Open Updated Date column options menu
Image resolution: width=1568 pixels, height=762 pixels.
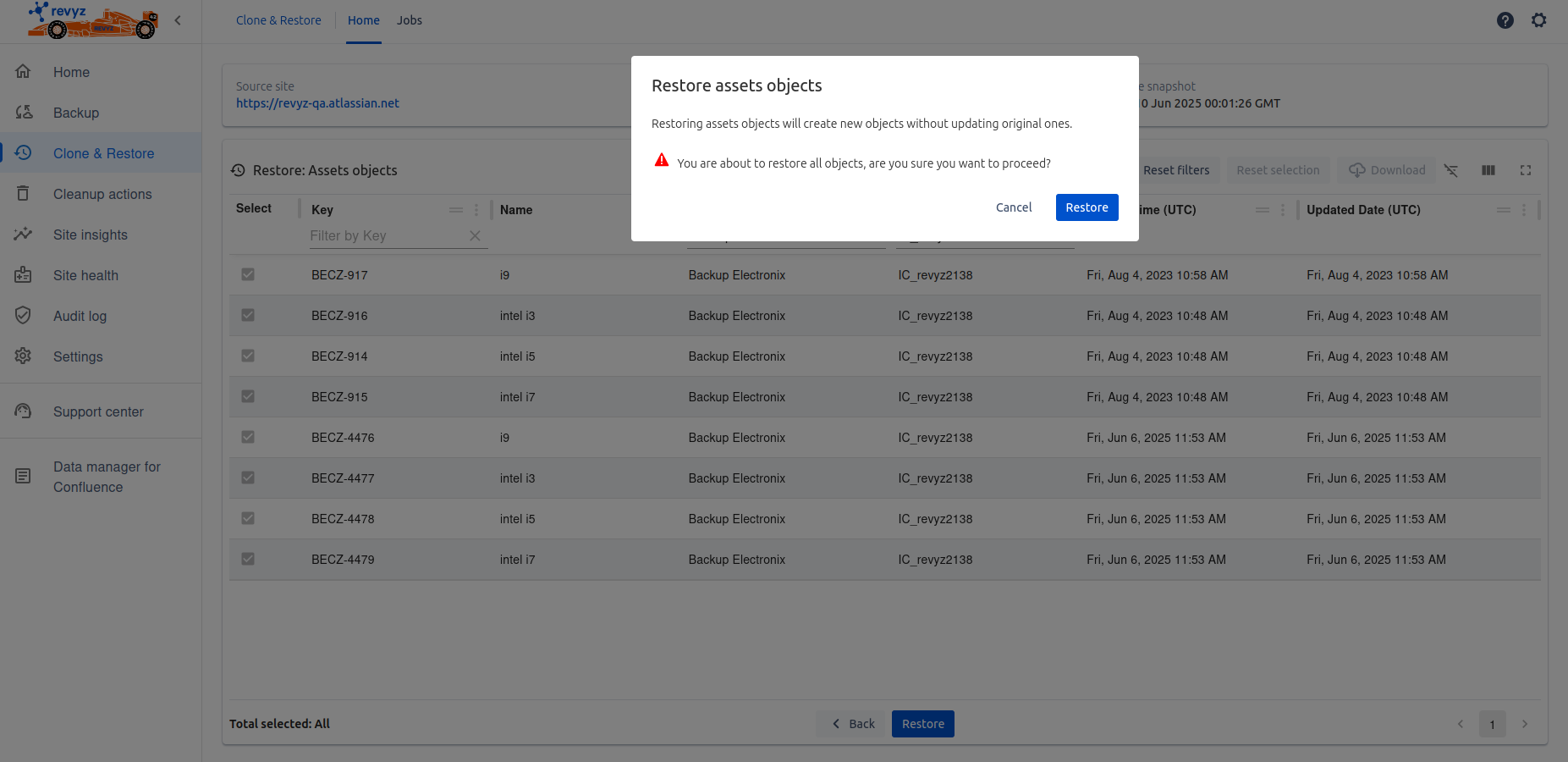(x=1524, y=210)
